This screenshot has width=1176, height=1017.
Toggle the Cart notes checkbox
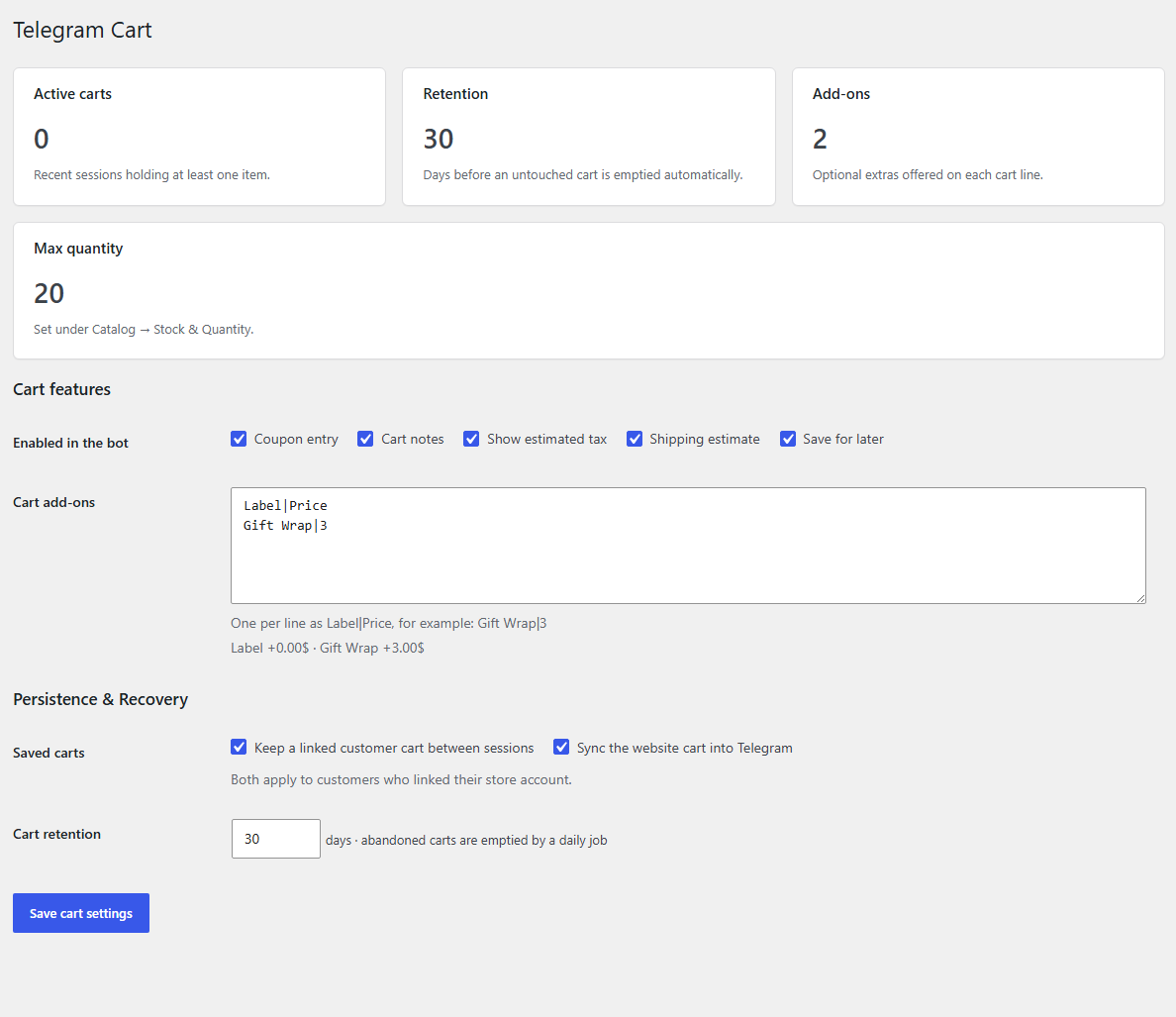point(365,439)
